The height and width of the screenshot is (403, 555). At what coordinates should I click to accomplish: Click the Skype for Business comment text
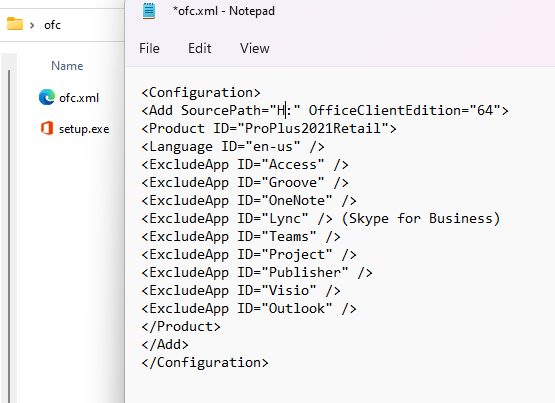(x=421, y=218)
